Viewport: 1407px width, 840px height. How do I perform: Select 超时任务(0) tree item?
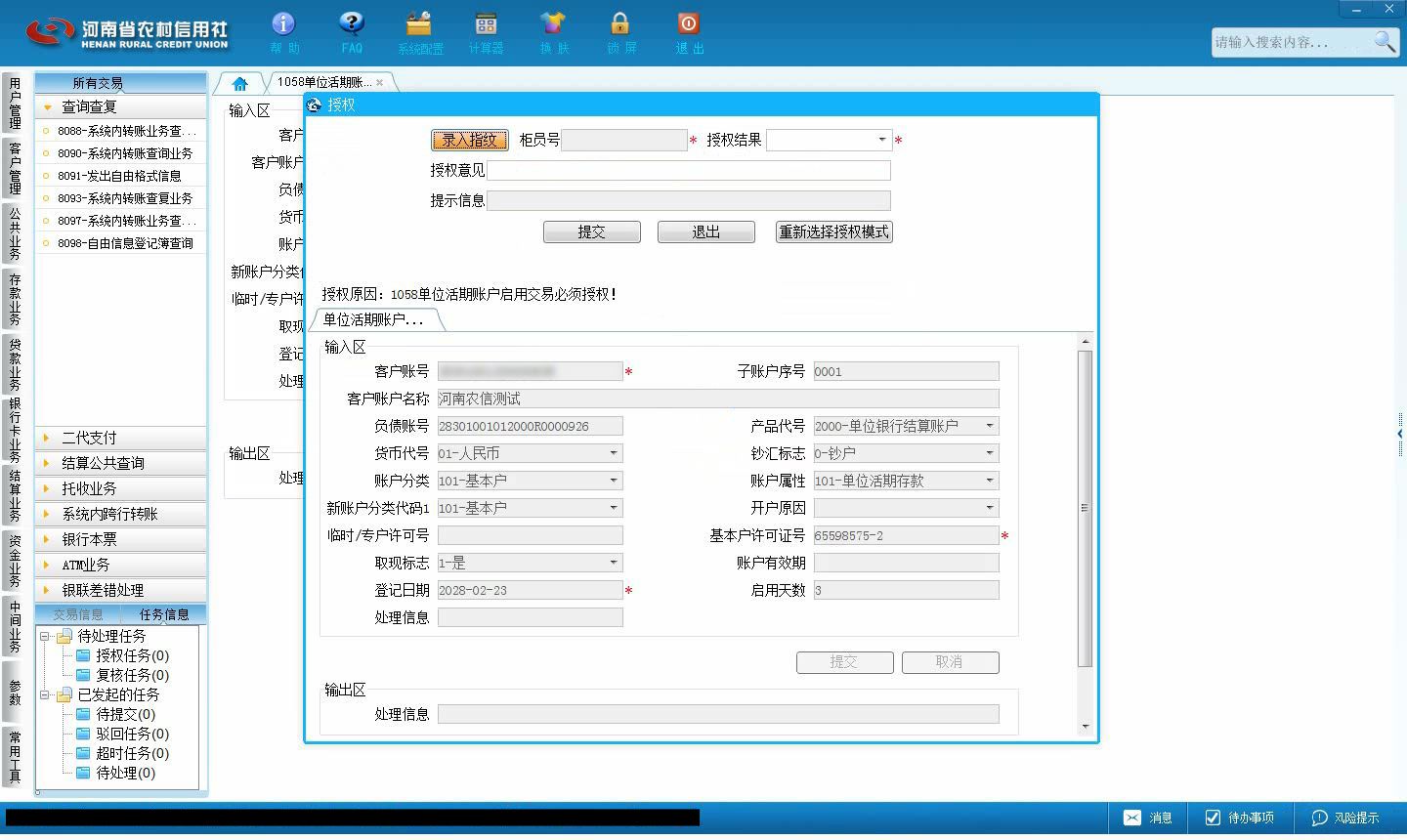132,753
